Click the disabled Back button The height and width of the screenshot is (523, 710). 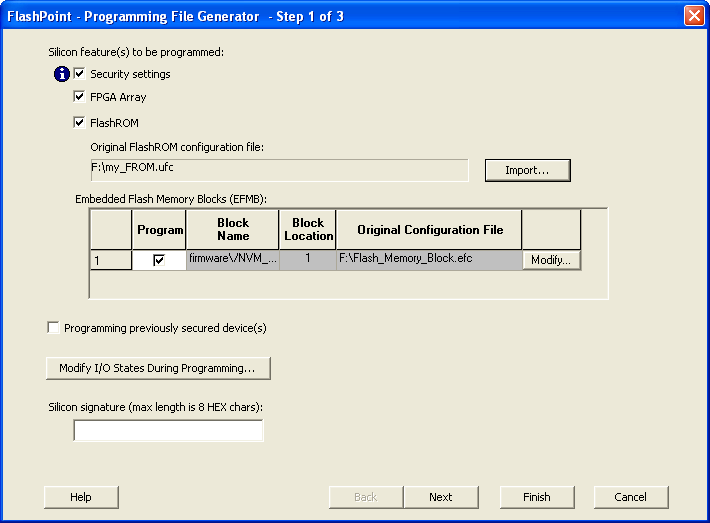click(x=366, y=497)
